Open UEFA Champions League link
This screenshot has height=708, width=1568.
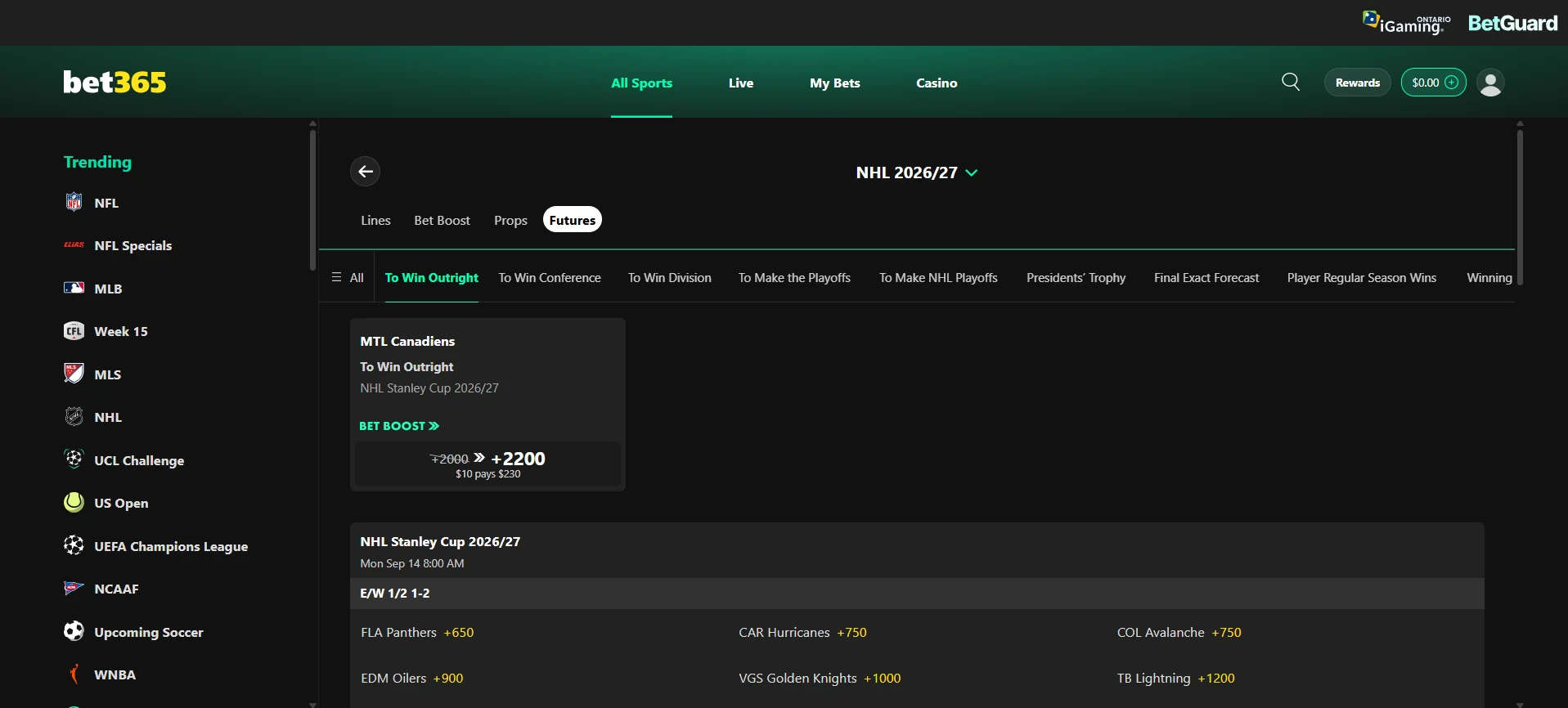point(170,546)
